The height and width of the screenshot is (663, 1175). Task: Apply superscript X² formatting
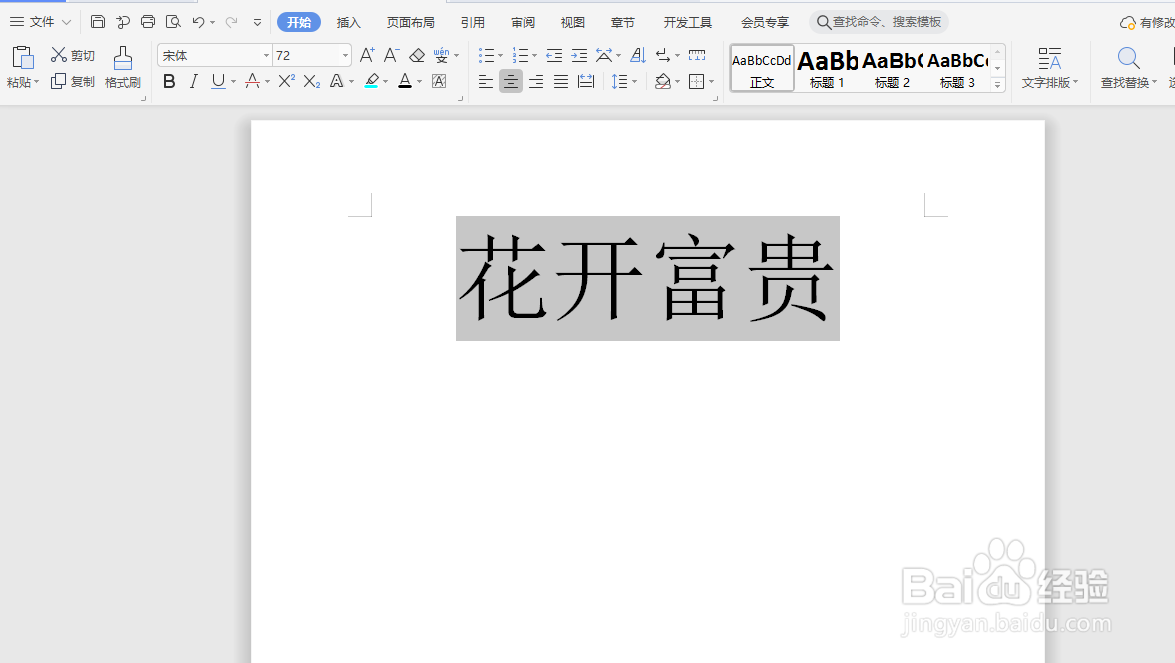click(x=286, y=81)
